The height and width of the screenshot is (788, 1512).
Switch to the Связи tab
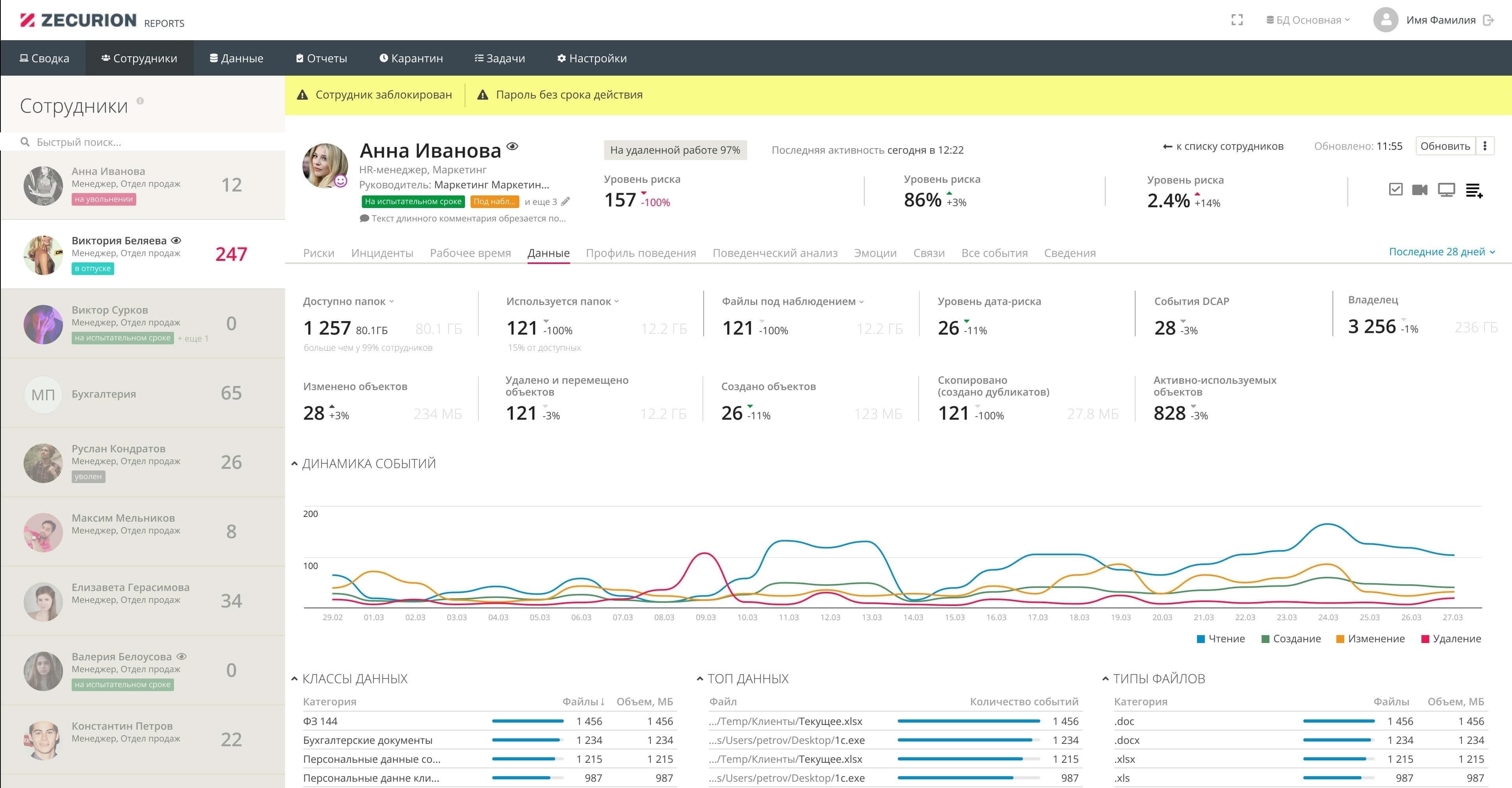pos(928,253)
